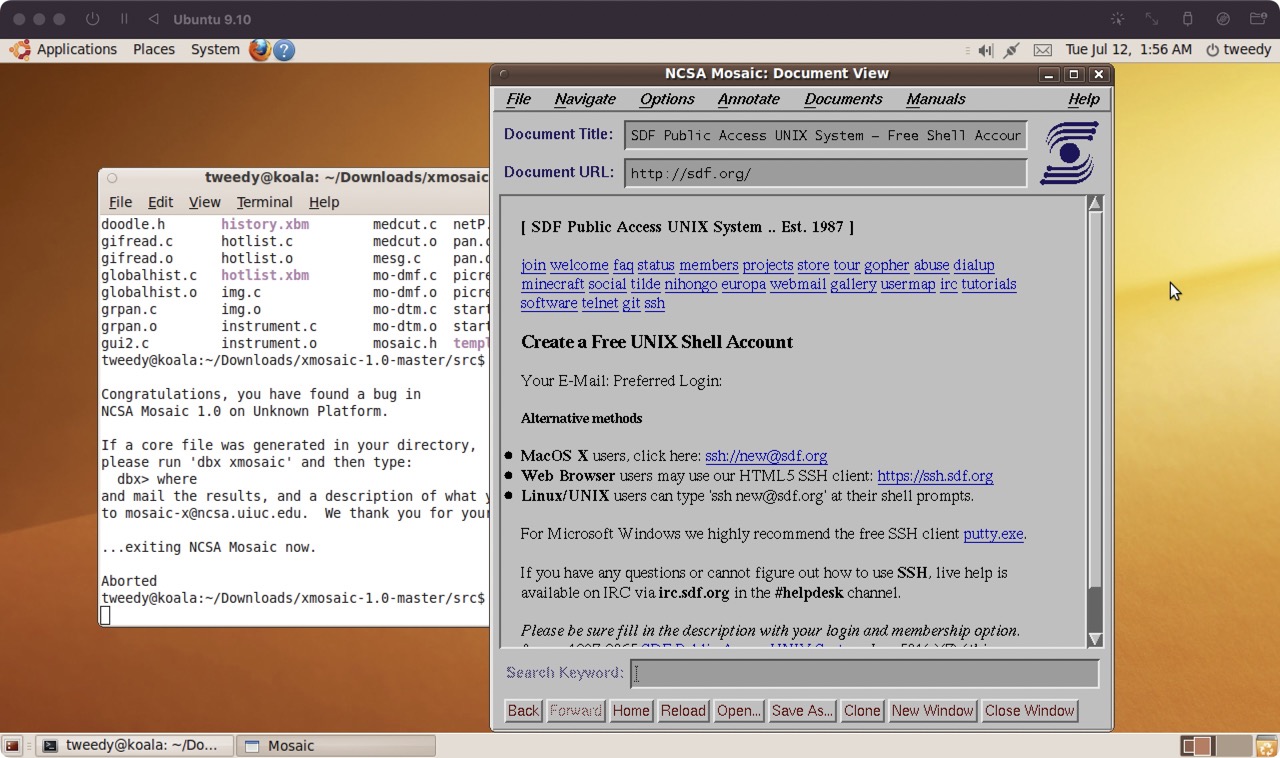Open the Mosaic window menu button
The width and height of the screenshot is (1280, 758).
click(503, 74)
